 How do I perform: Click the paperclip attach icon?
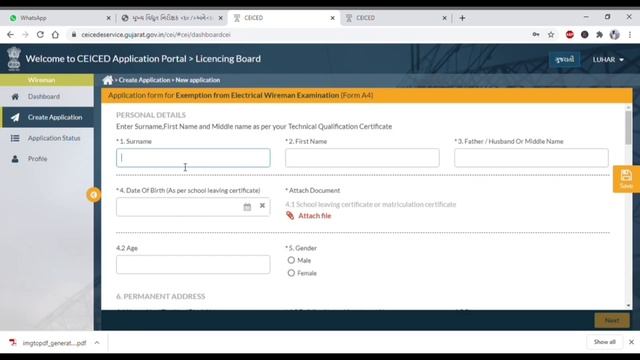point(290,216)
